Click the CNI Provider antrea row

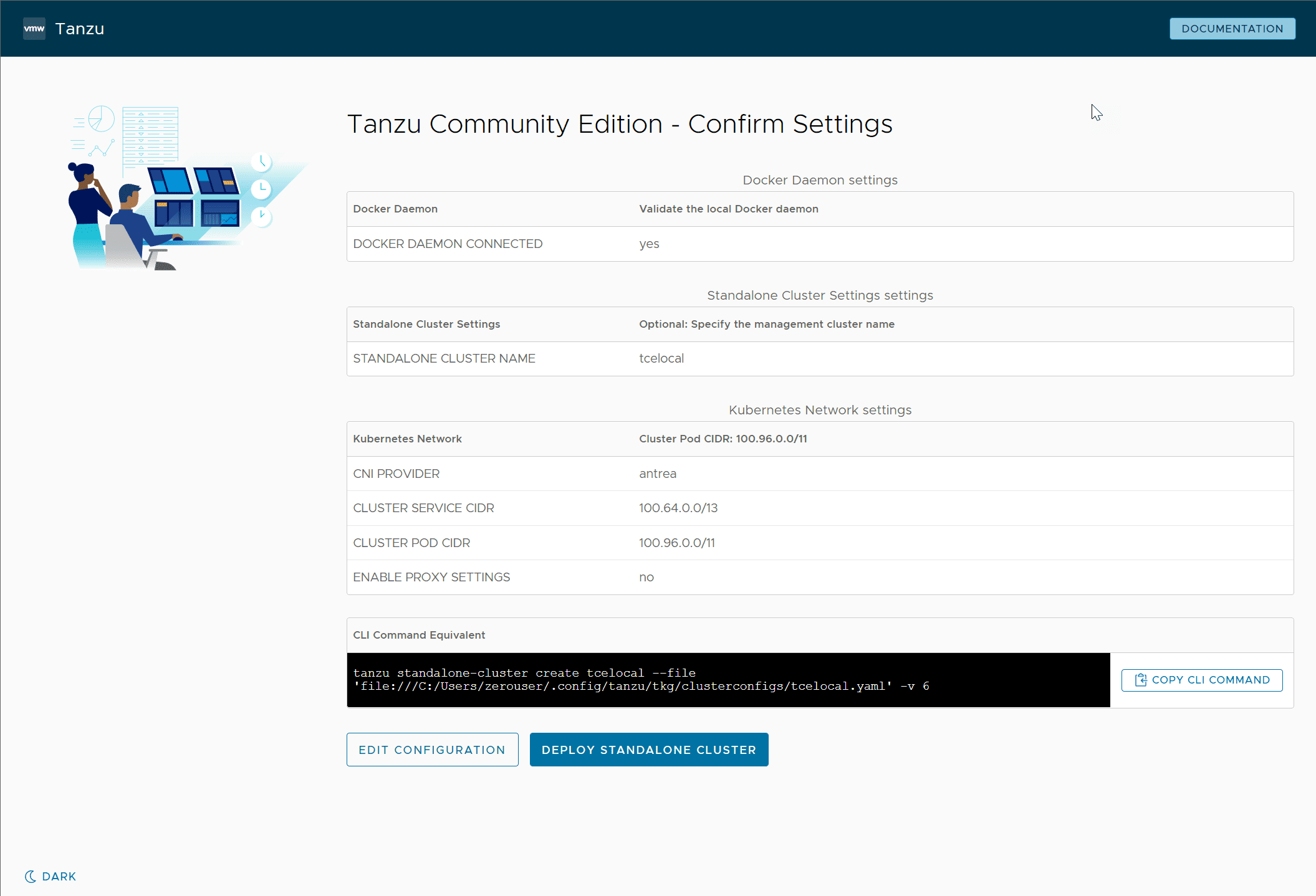coord(819,474)
